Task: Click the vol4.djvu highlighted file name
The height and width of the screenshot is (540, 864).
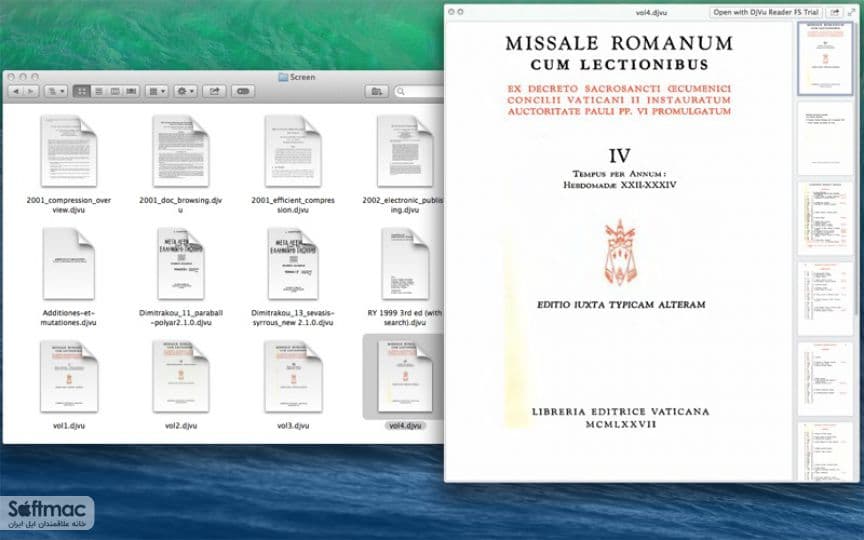Action: pyautogui.click(x=405, y=426)
